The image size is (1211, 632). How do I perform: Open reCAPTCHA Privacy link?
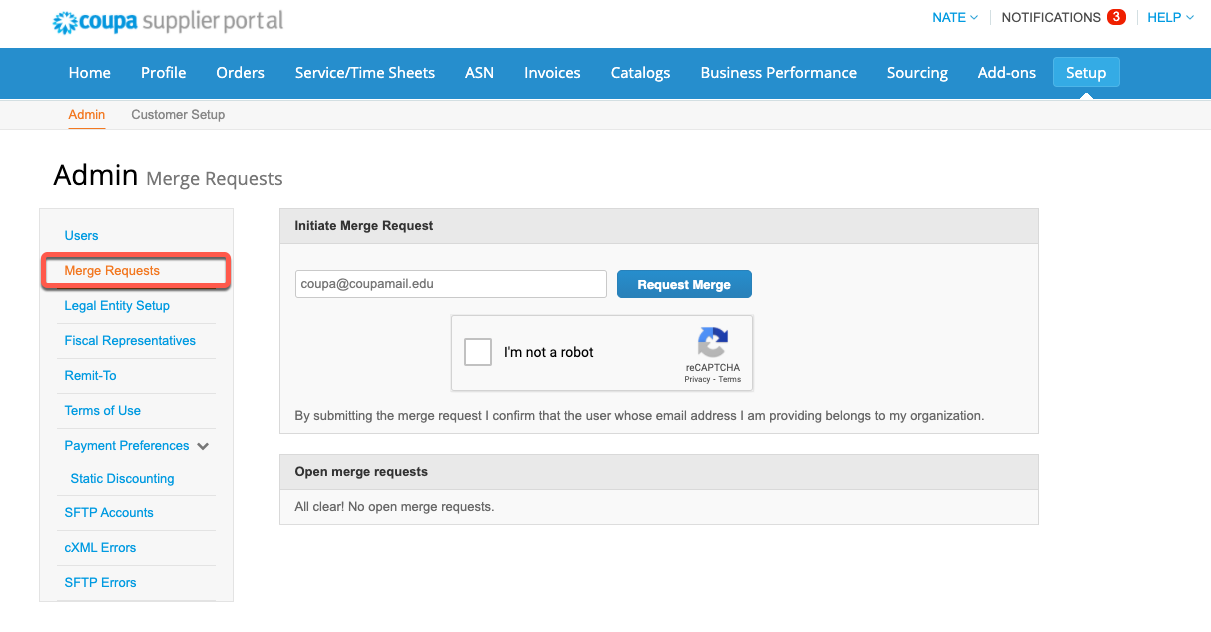697,380
